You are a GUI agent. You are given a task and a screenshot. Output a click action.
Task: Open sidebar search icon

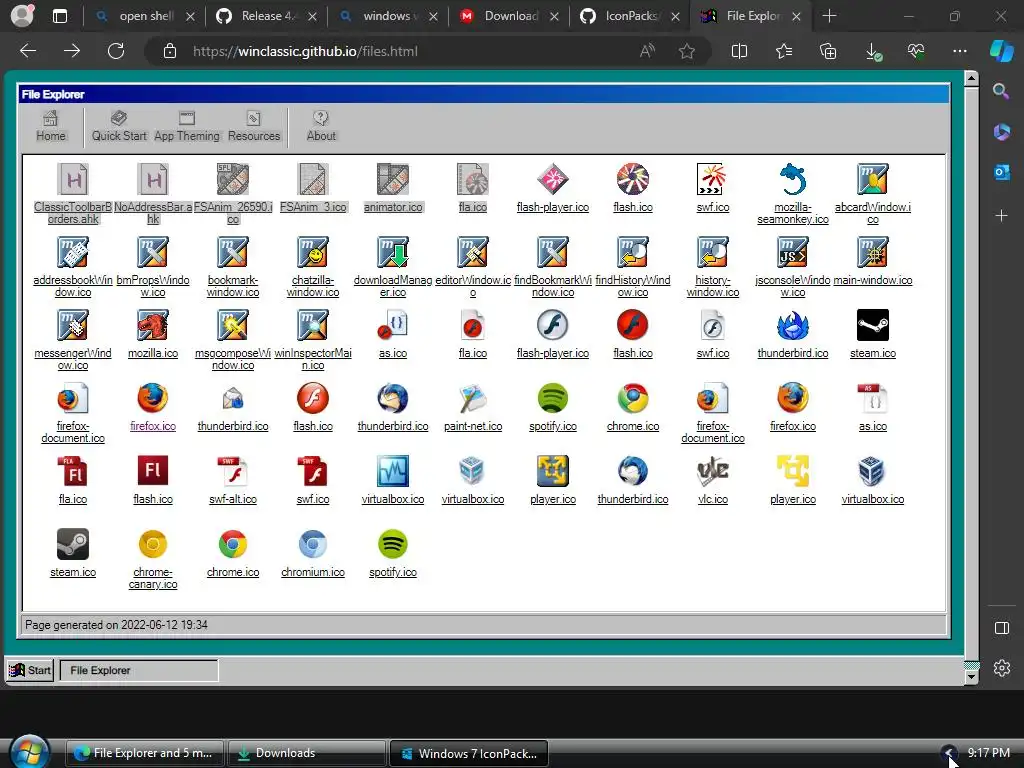click(x=1001, y=91)
